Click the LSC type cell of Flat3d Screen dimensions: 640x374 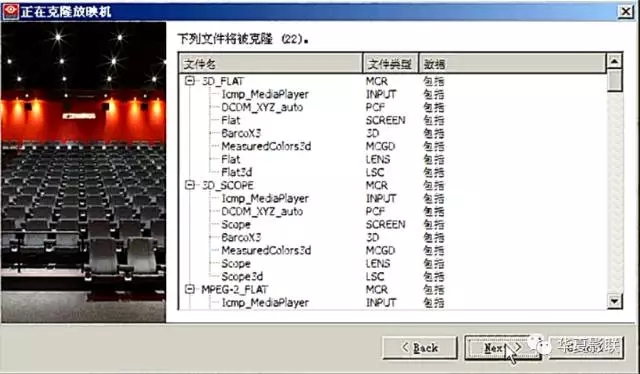pos(375,172)
